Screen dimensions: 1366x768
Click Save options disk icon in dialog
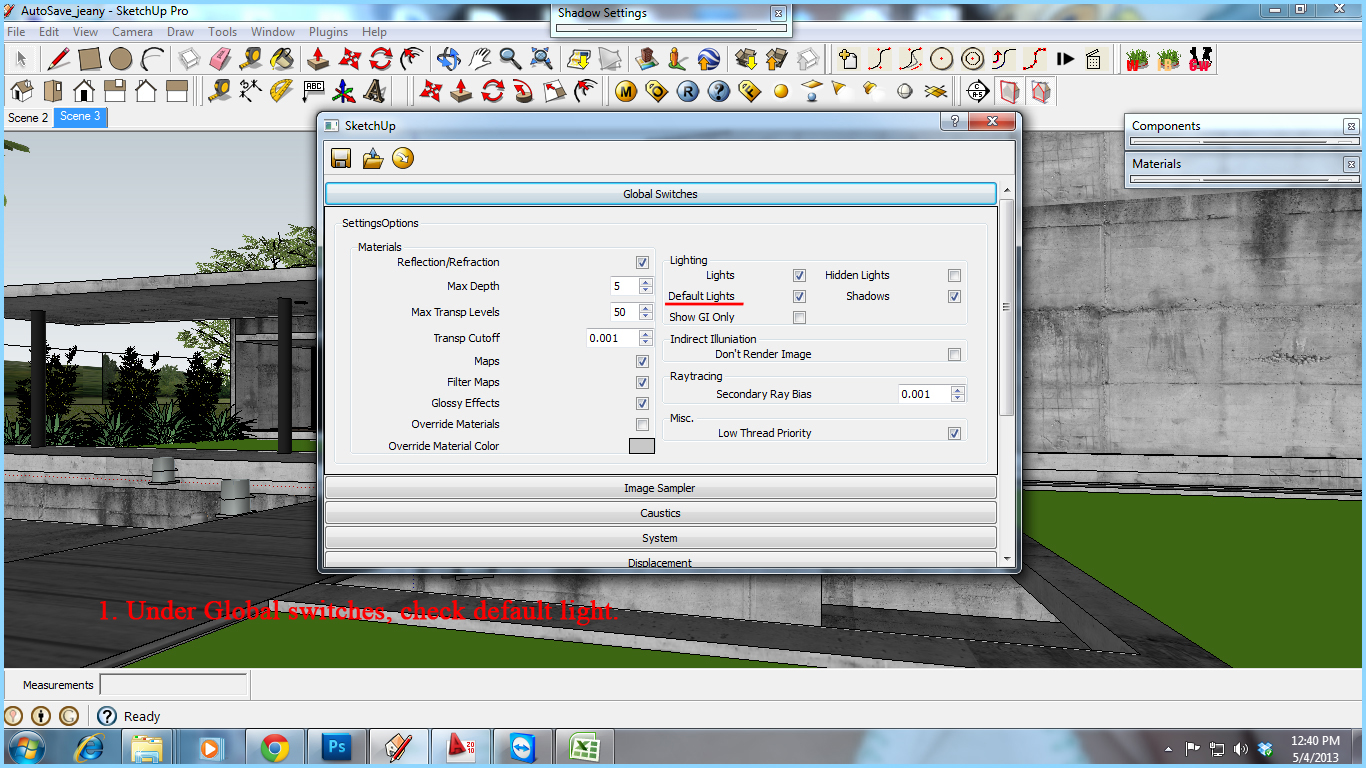(x=340, y=158)
